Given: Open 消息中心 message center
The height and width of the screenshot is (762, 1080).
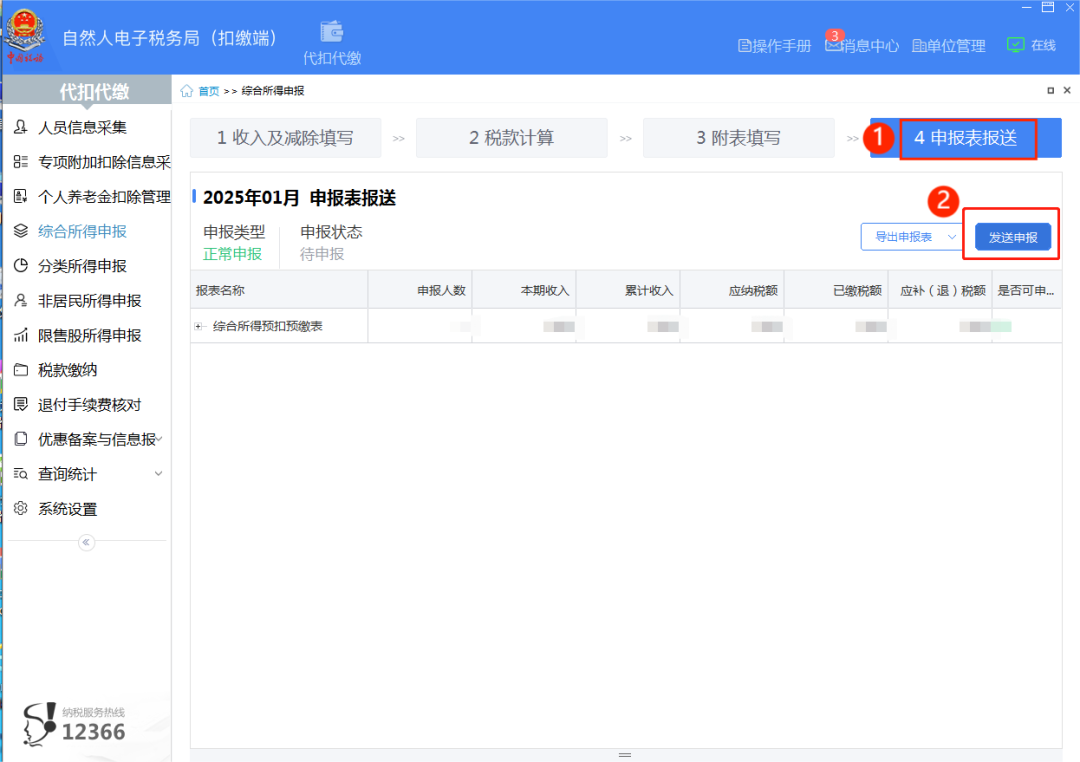Looking at the screenshot, I should click(x=862, y=45).
